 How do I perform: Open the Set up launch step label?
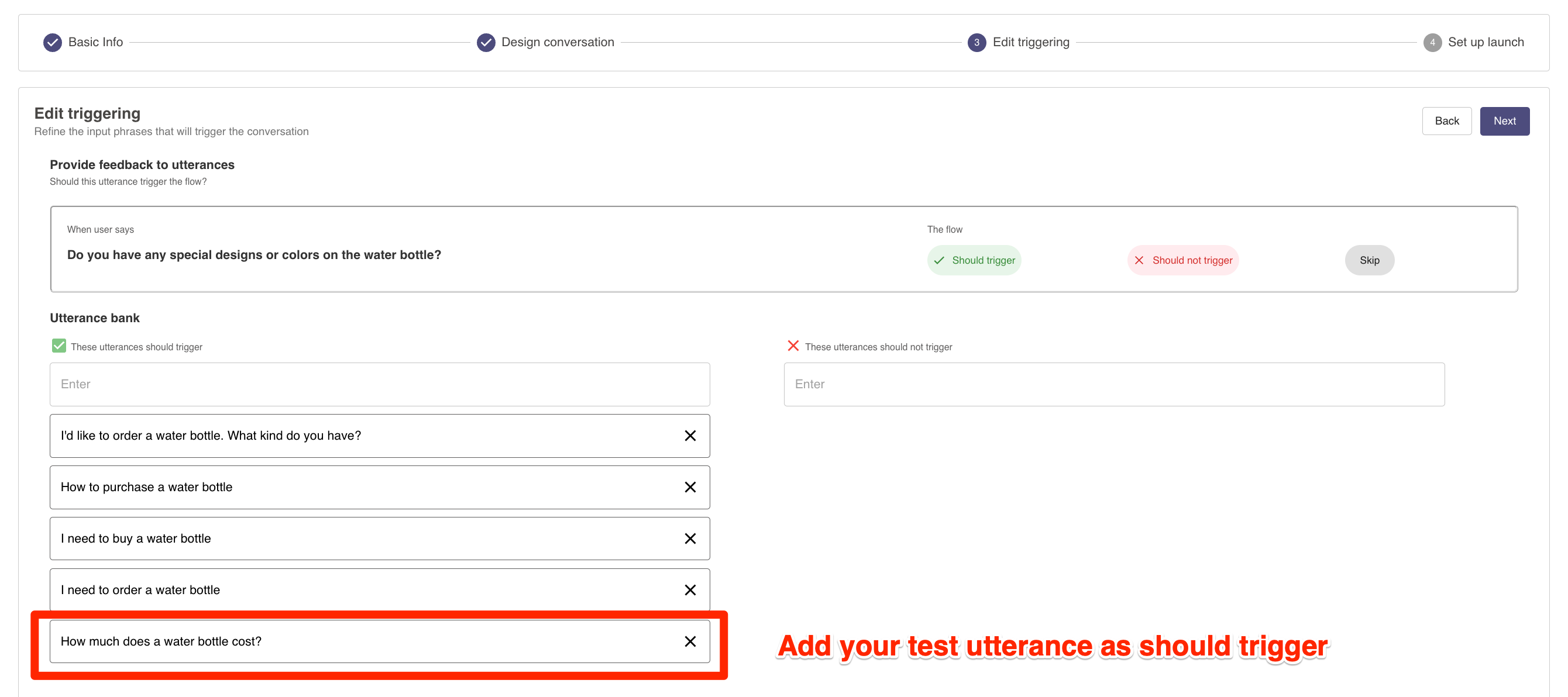pos(1486,43)
